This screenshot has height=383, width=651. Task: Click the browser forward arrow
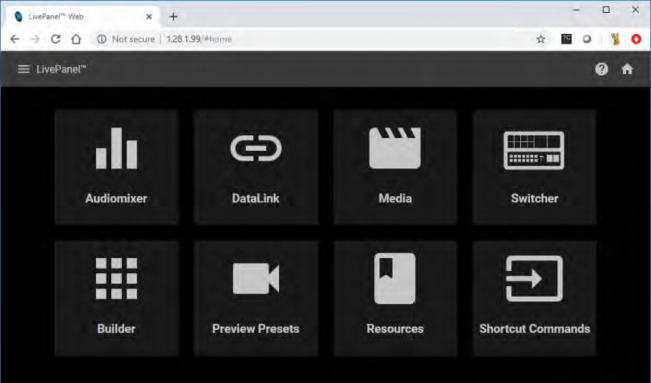coord(35,39)
